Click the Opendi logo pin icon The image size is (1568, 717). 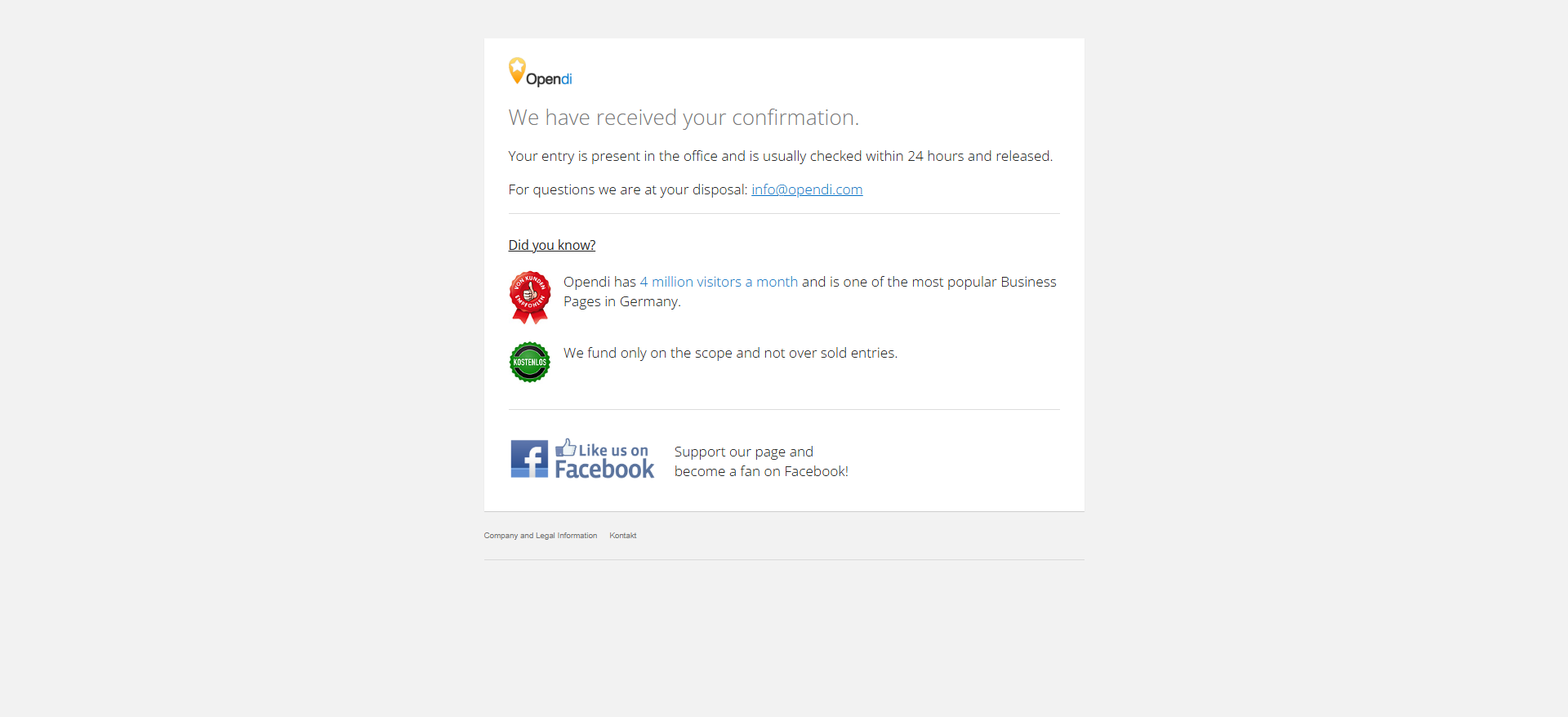coord(517,70)
